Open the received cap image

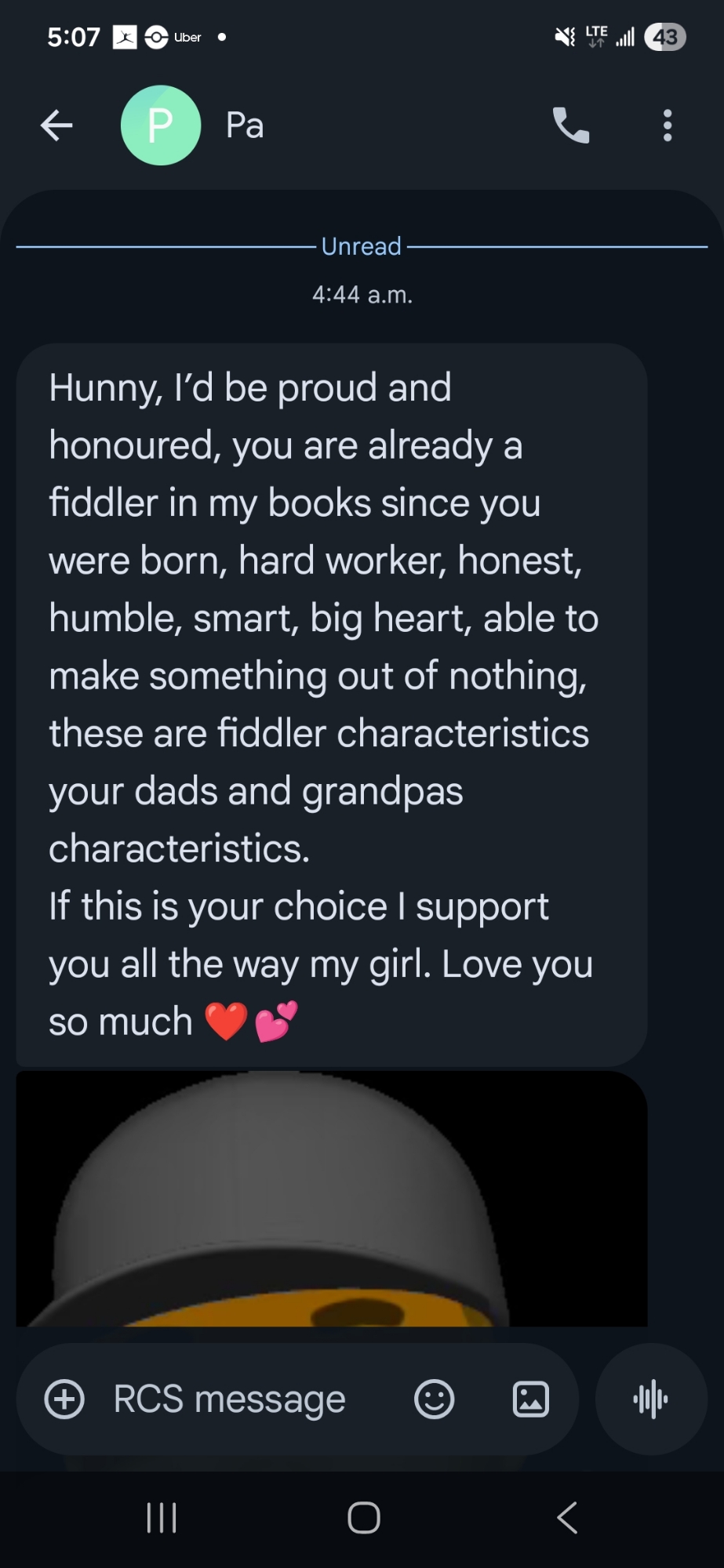pos(332,1199)
